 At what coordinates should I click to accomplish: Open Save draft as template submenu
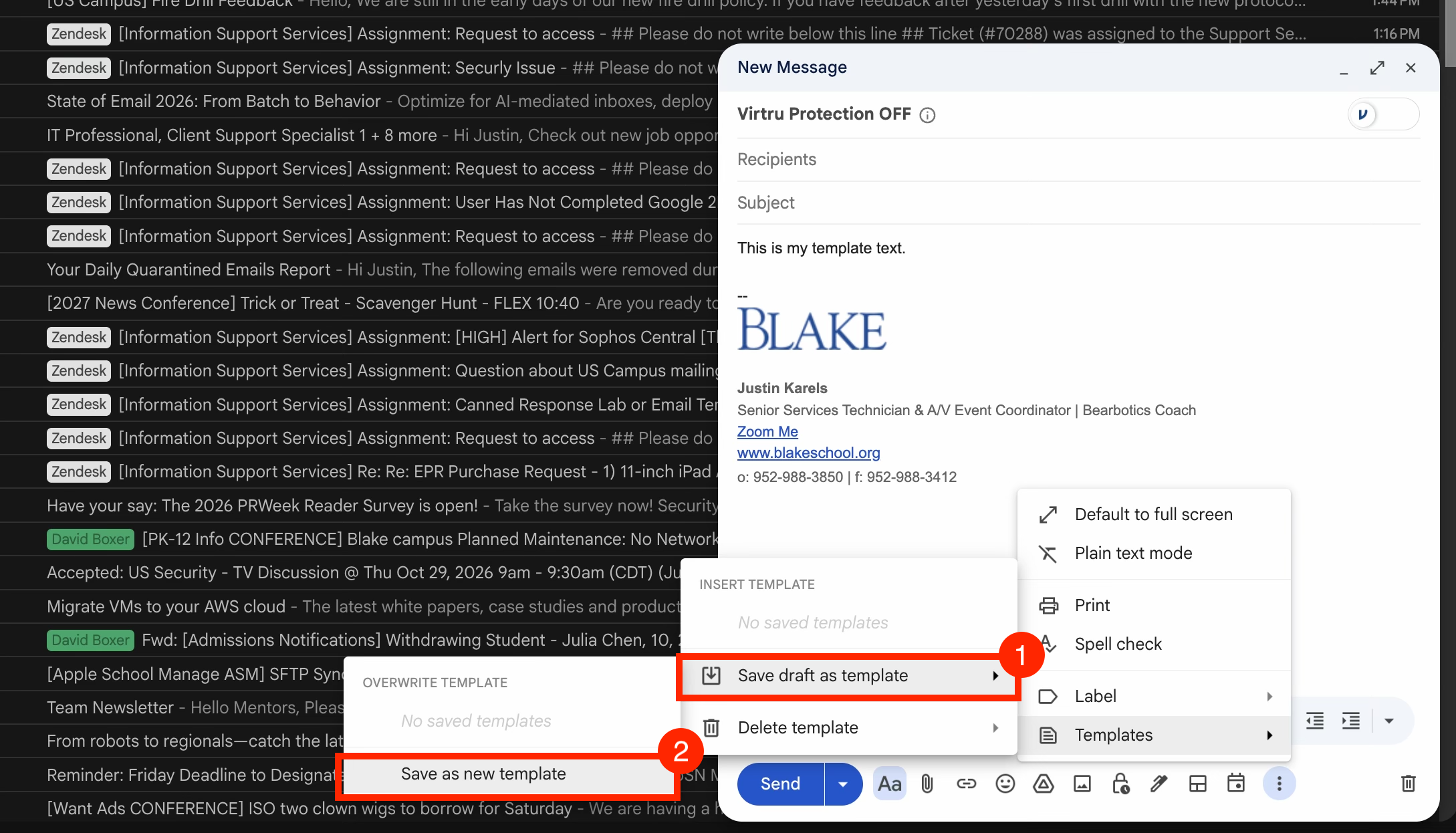coord(848,676)
